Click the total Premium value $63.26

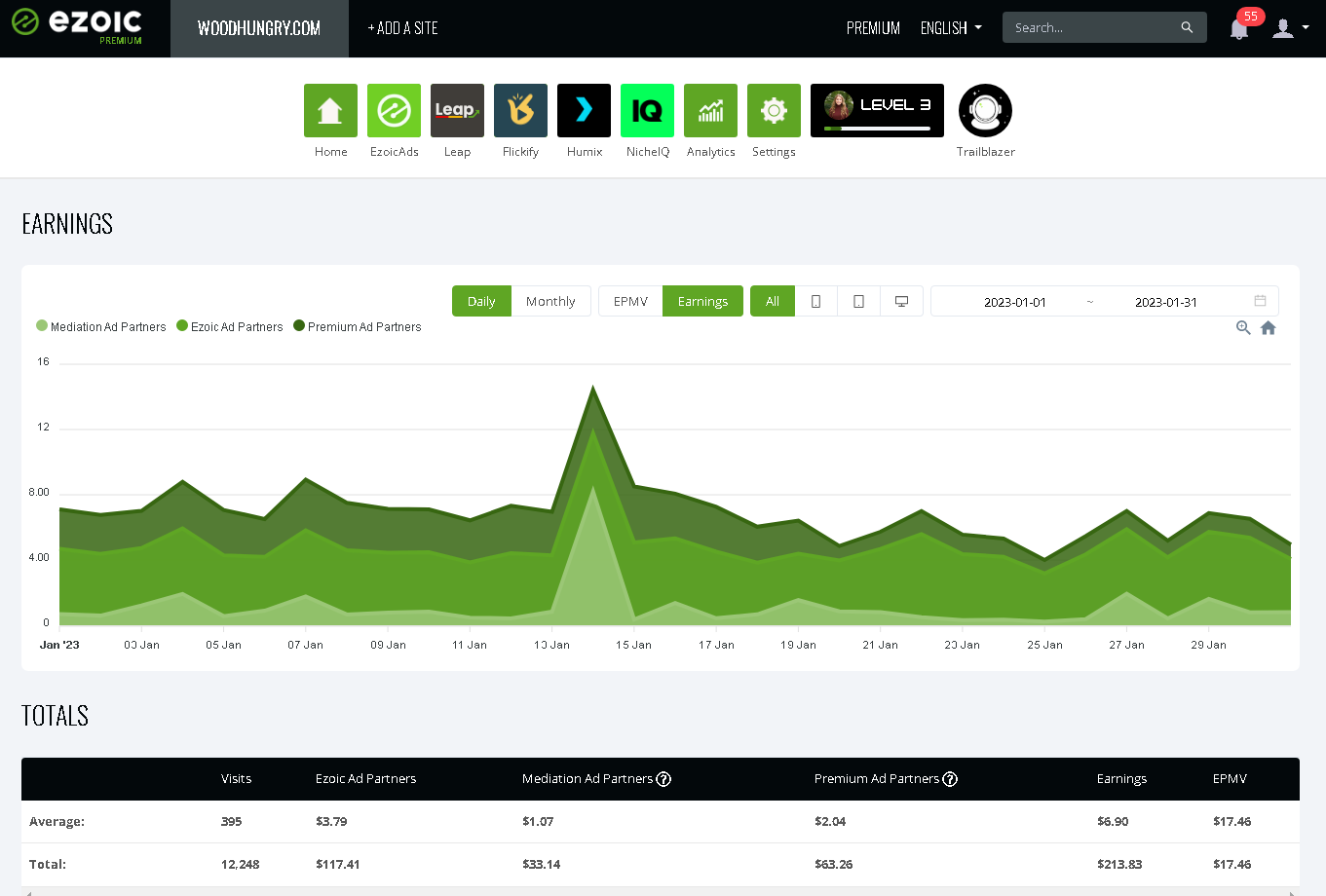point(833,864)
